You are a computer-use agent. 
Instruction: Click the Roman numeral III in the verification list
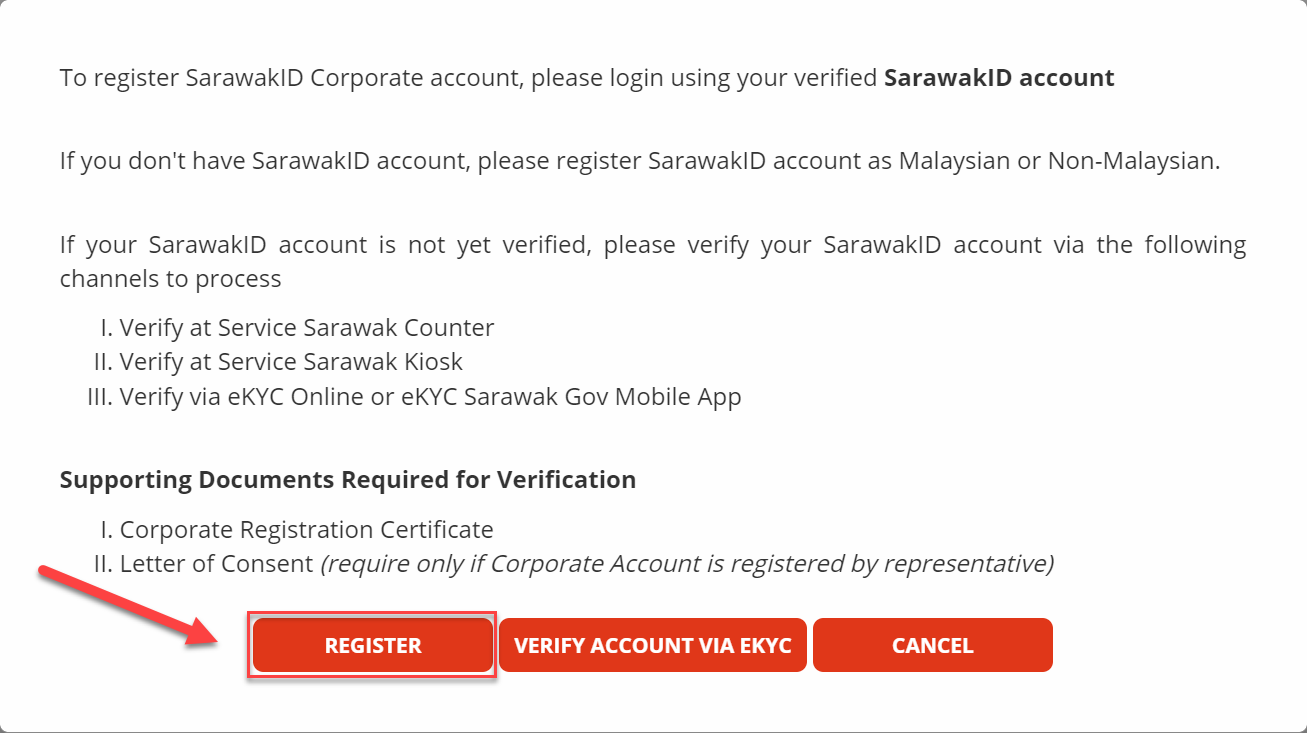click(99, 396)
